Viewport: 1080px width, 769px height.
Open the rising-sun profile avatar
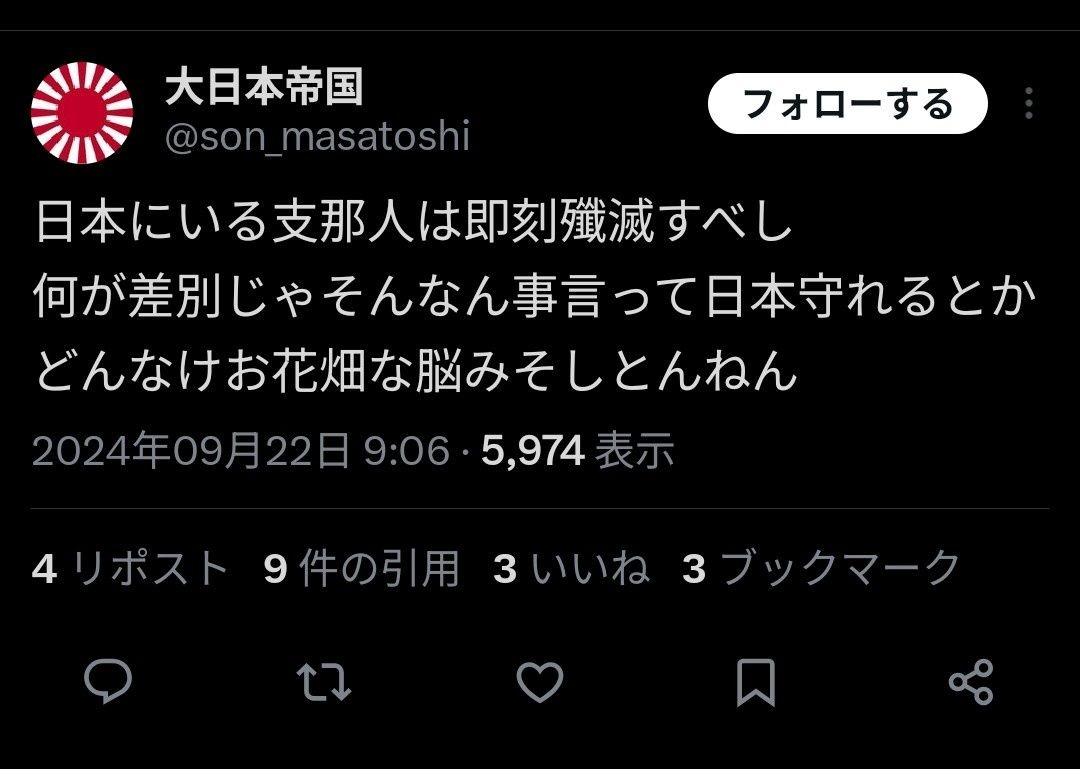[82, 113]
